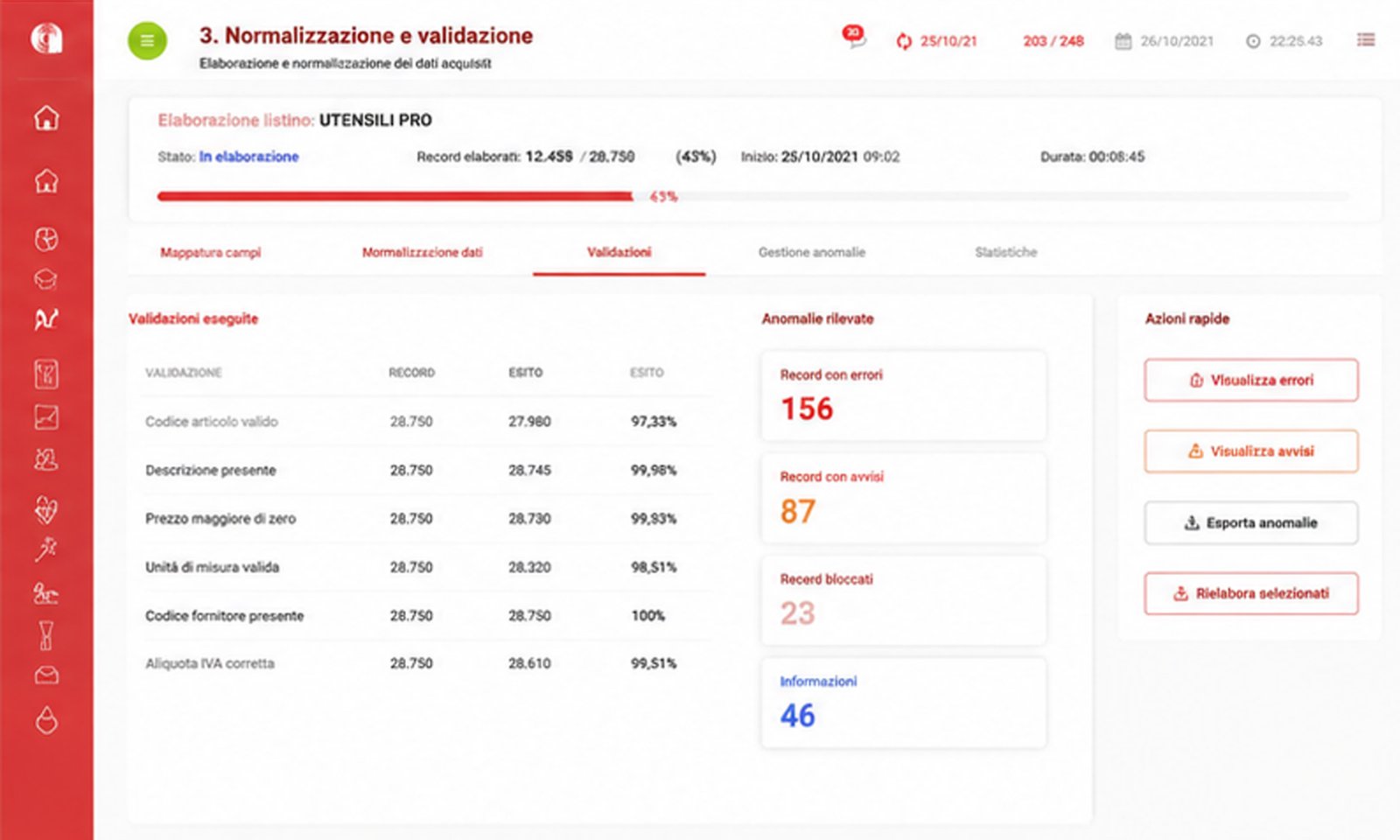Click the Rielabora selezionati button
Viewport: 1400px width, 840px height.
1251,593
